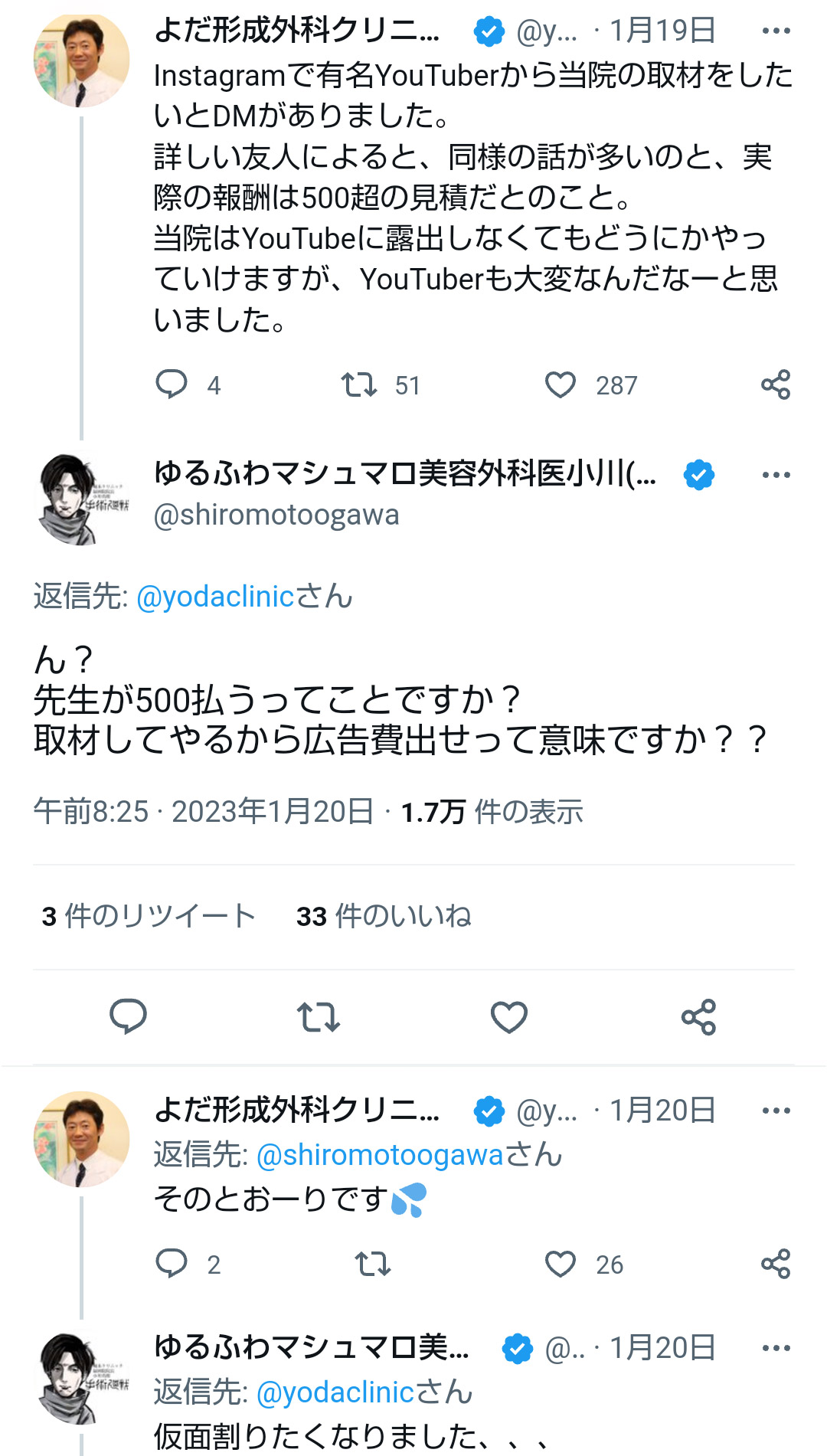Image resolution: width=827 pixels, height=1456 pixels.
Task: Click the @shiromotoogawa reply-to link
Action: pyautogui.click(x=380, y=1155)
